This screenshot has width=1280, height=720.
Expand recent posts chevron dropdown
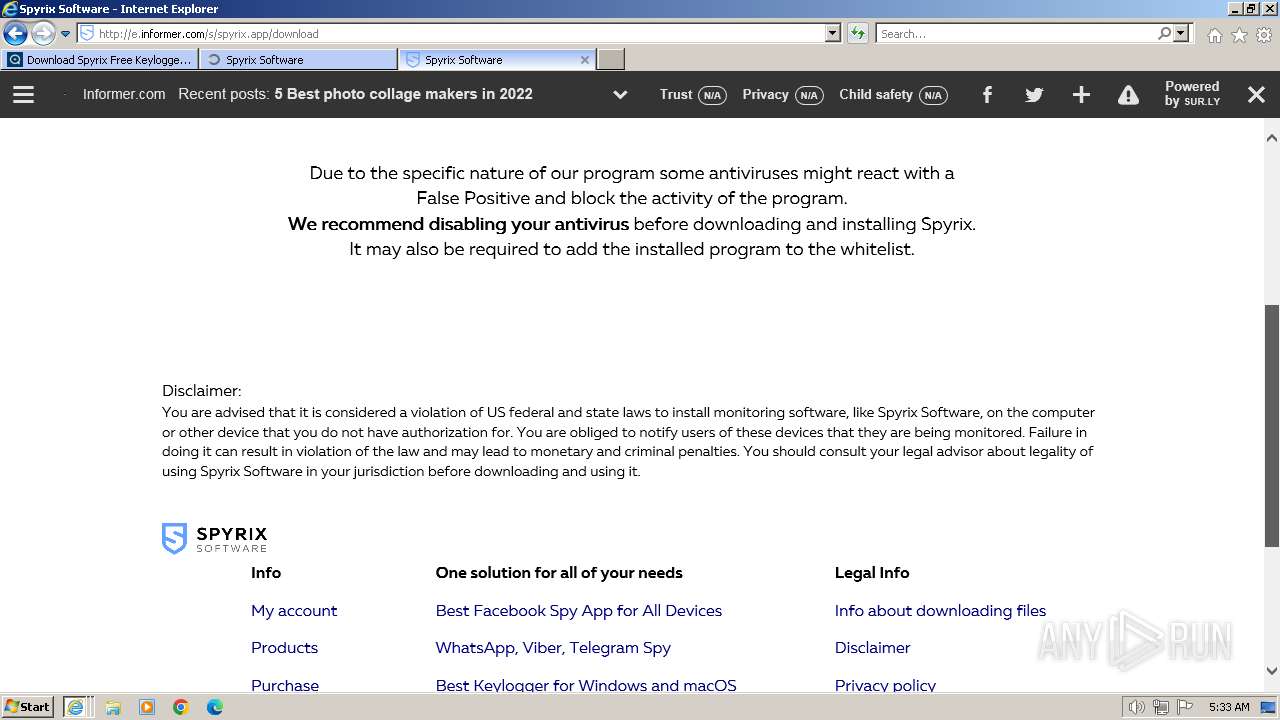(x=620, y=95)
